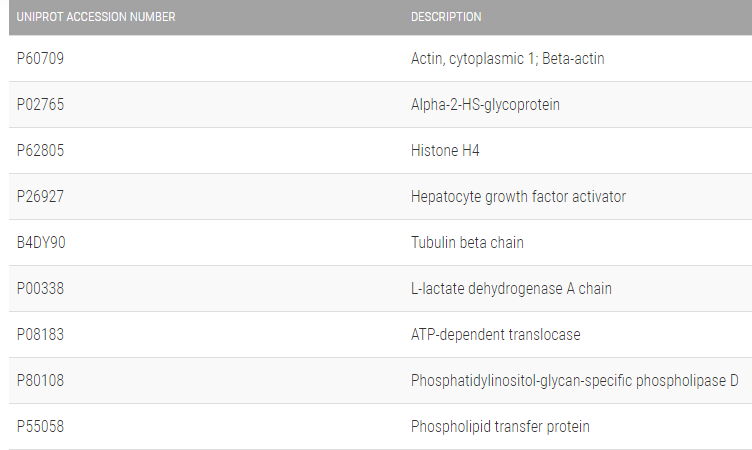Select accession number P55058
The height and width of the screenshot is (450, 752).
[x=41, y=427]
